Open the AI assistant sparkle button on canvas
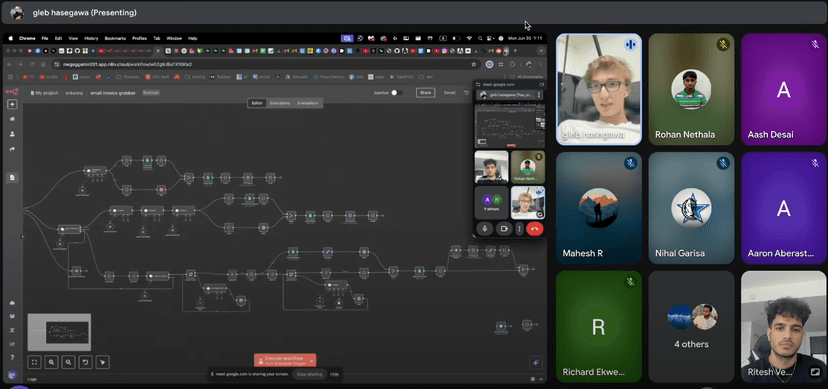Image resolution: width=828 pixels, height=389 pixels. tap(535, 362)
